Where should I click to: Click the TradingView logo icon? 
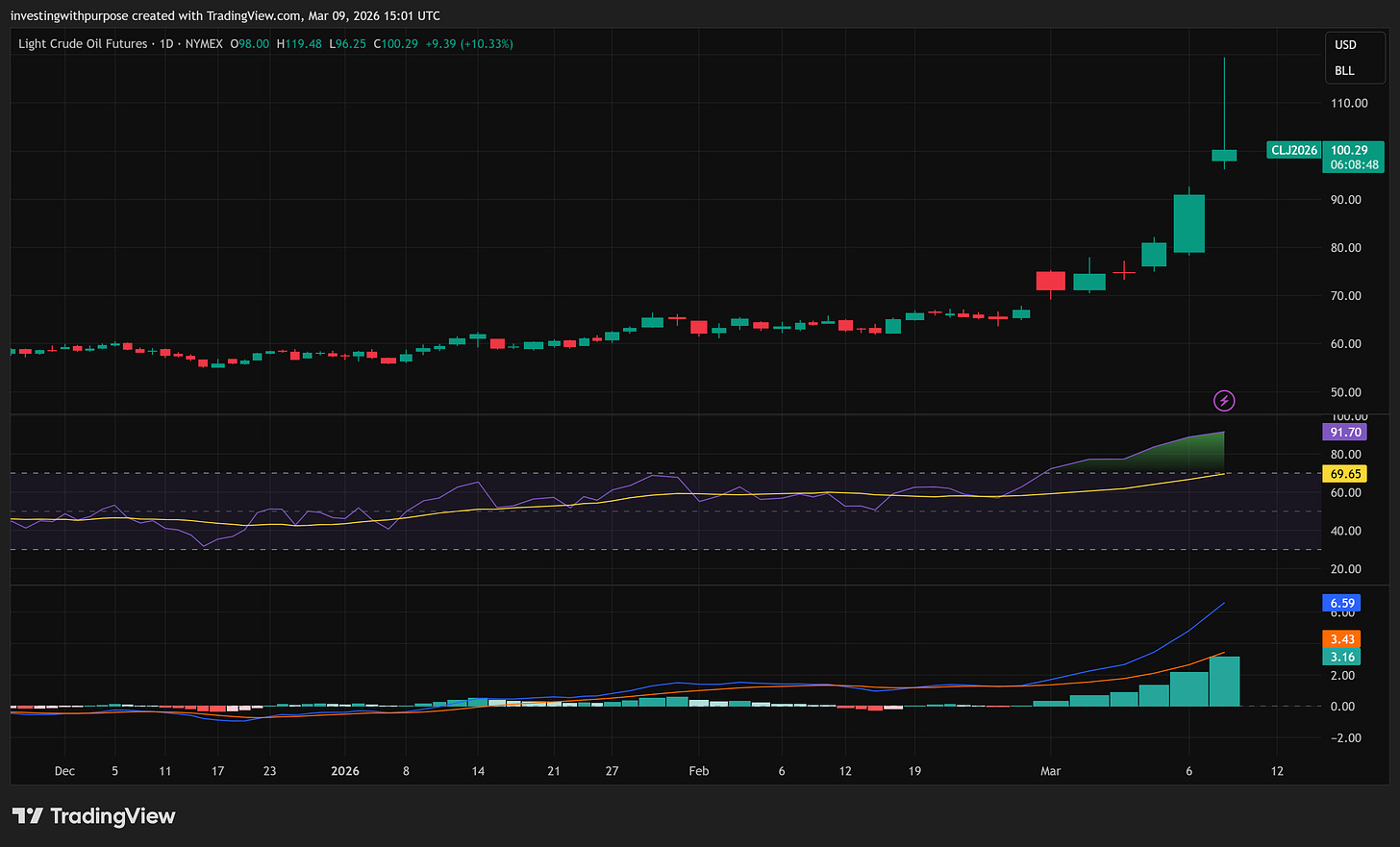pyautogui.click(x=27, y=816)
